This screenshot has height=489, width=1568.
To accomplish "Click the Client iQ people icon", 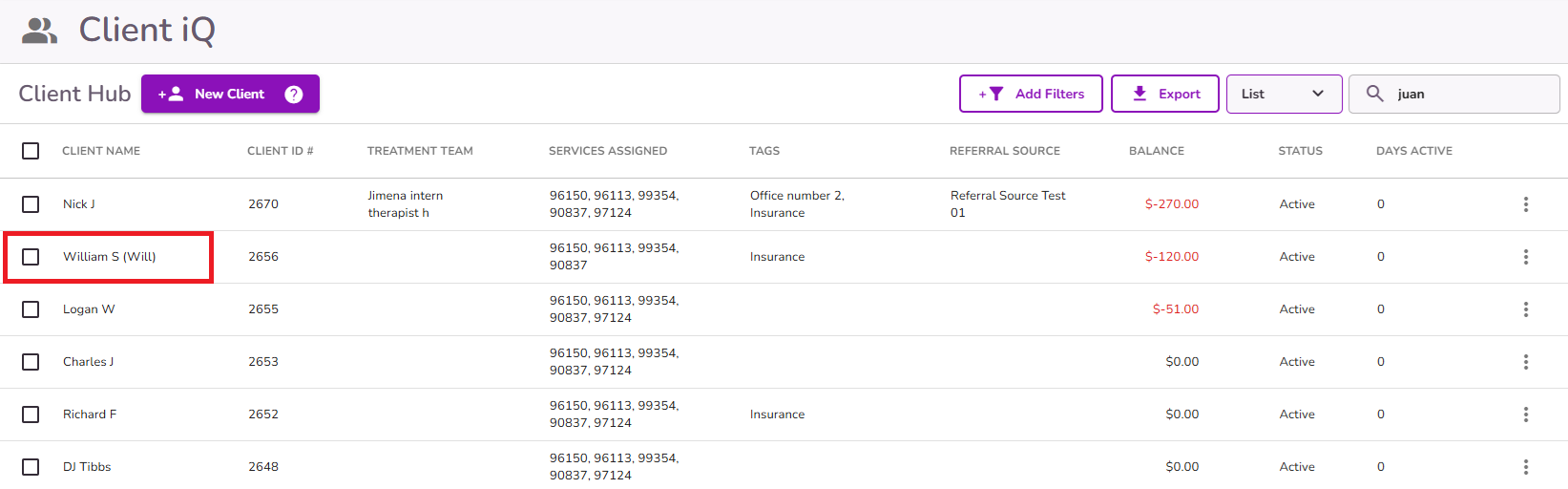I will (x=40, y=31).
